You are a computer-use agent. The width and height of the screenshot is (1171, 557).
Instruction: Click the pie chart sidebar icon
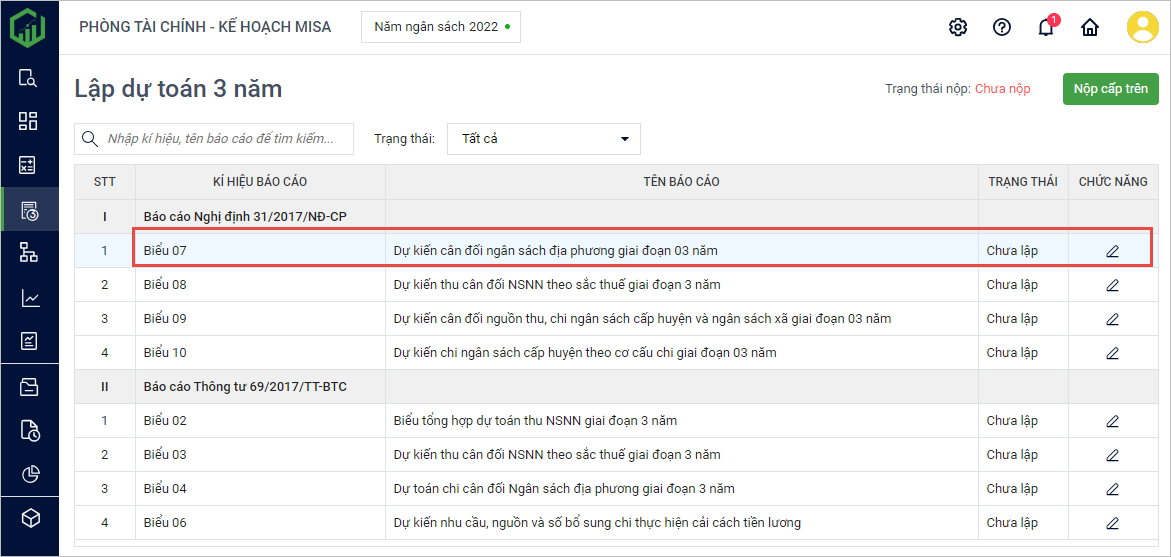pos(29,473)
